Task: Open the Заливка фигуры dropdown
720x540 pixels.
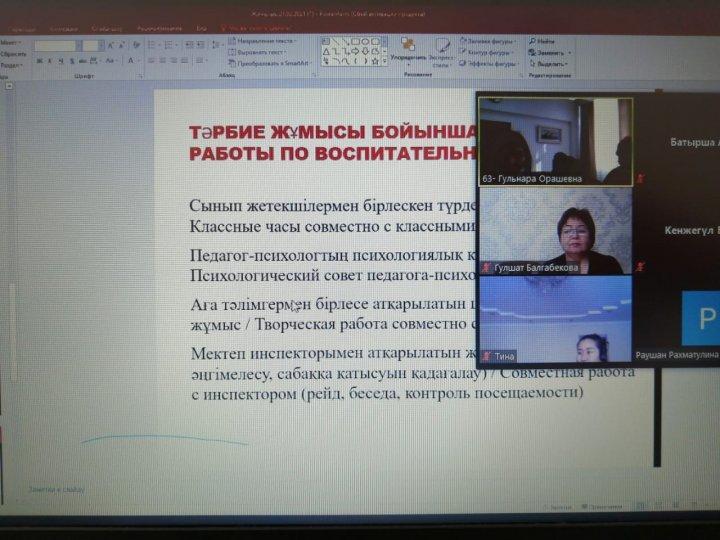Action: (x=488, y=41)
